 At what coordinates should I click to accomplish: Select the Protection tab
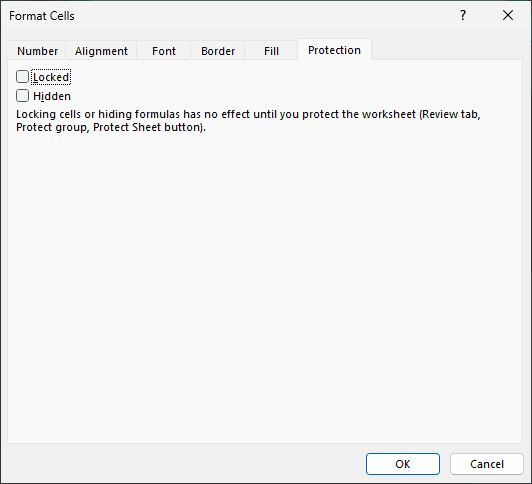click(335, 50)
